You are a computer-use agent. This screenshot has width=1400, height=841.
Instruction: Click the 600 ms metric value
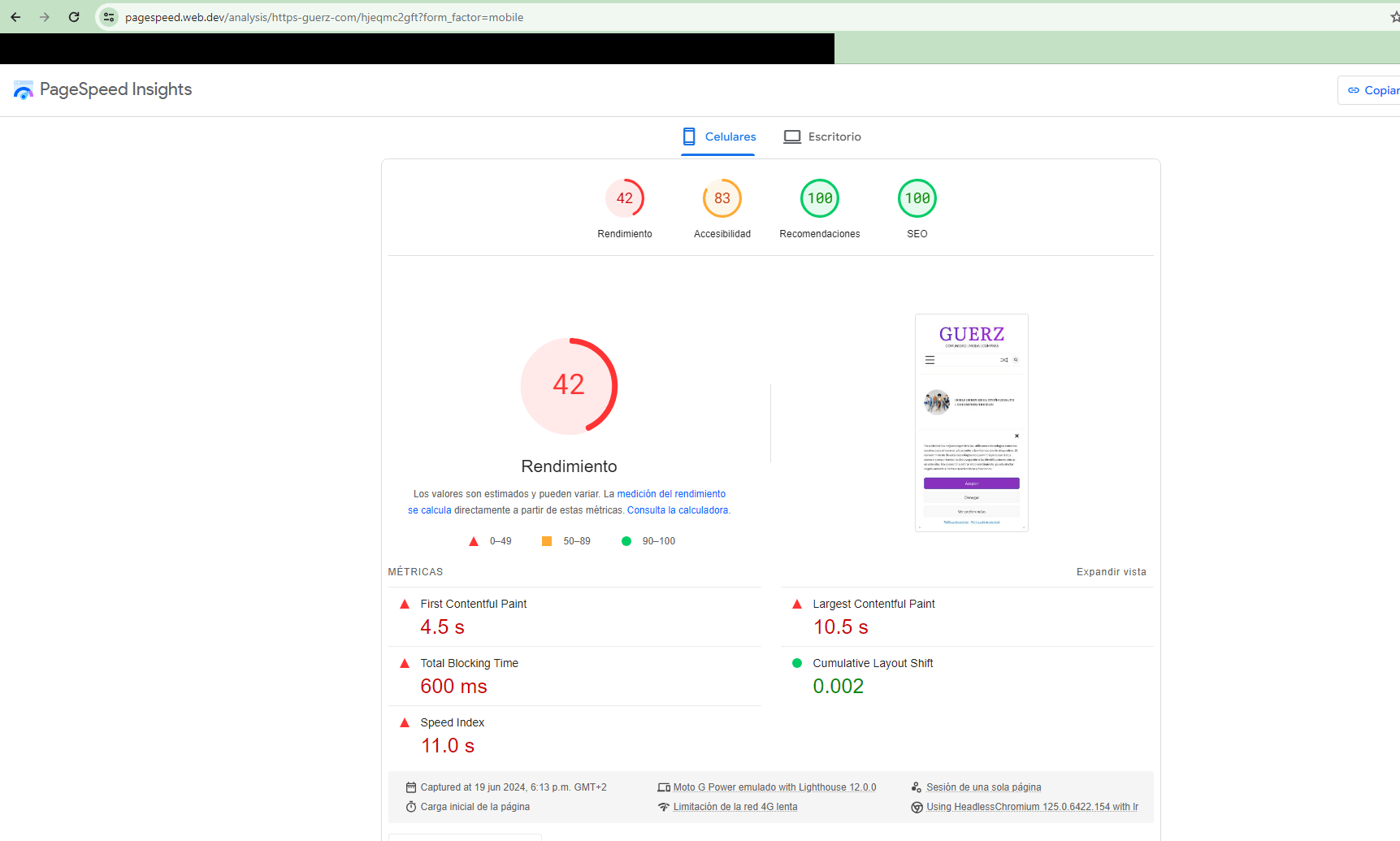453,687
